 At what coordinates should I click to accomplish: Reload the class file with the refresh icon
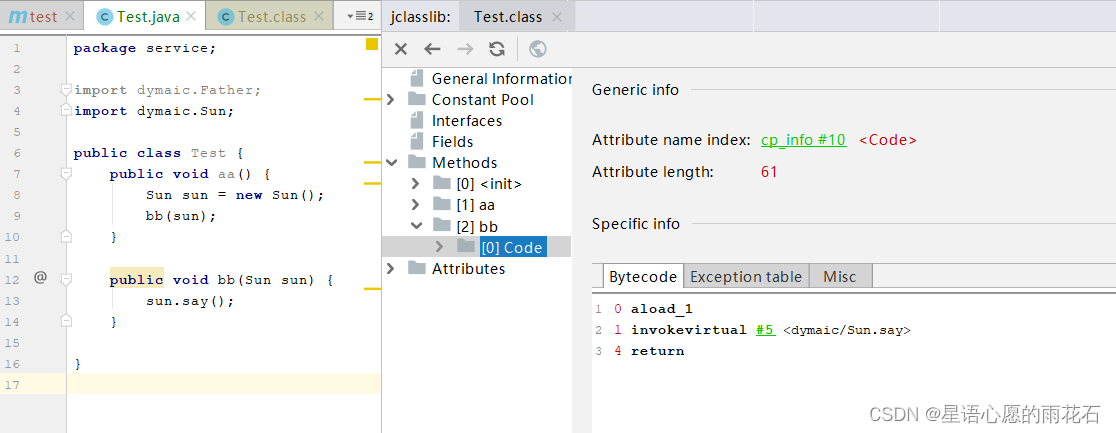click(497, 49)
